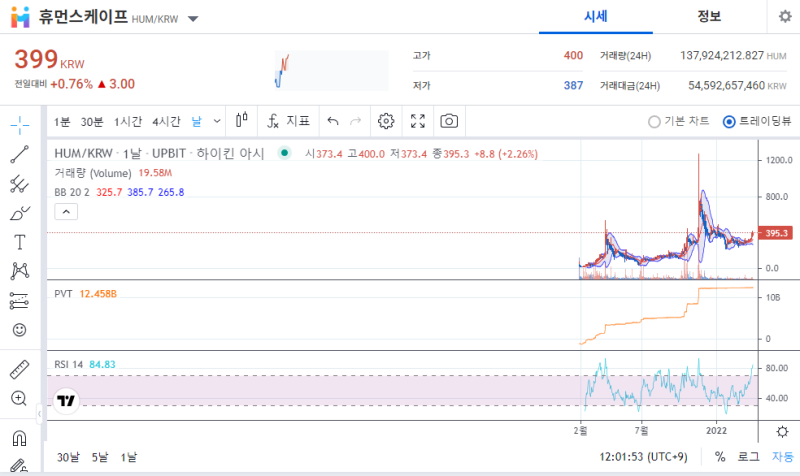Switch to the 시세 tab

click(x=596, y=16)
